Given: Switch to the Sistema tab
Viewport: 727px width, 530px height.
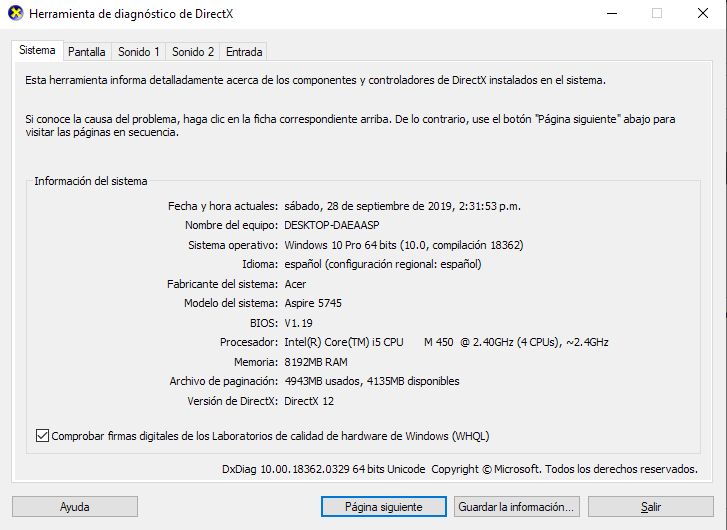Looking at the screenshot, I should click(37, 50).
